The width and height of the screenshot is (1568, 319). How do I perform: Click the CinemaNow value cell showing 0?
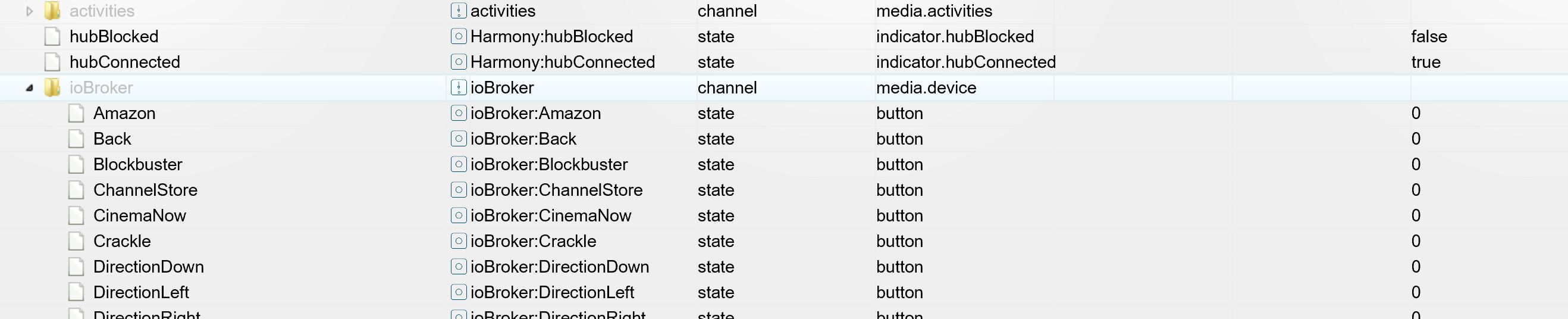coord(1416,215)
